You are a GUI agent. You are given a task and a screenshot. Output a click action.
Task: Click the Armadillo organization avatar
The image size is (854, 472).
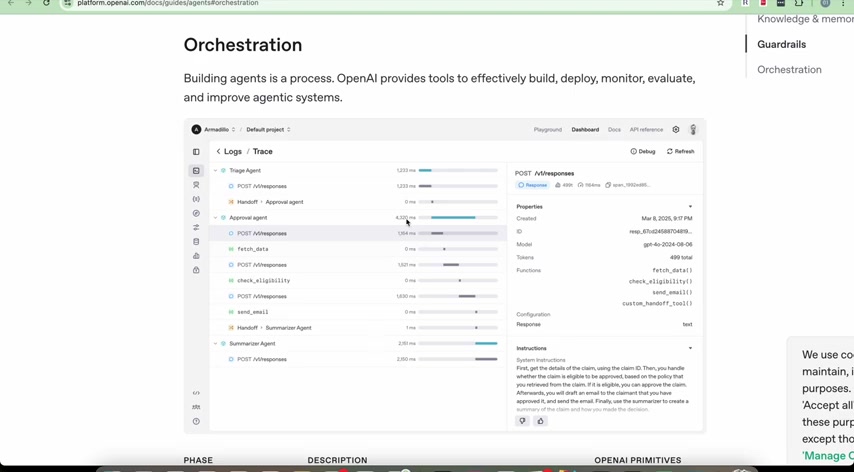point(196,130)
